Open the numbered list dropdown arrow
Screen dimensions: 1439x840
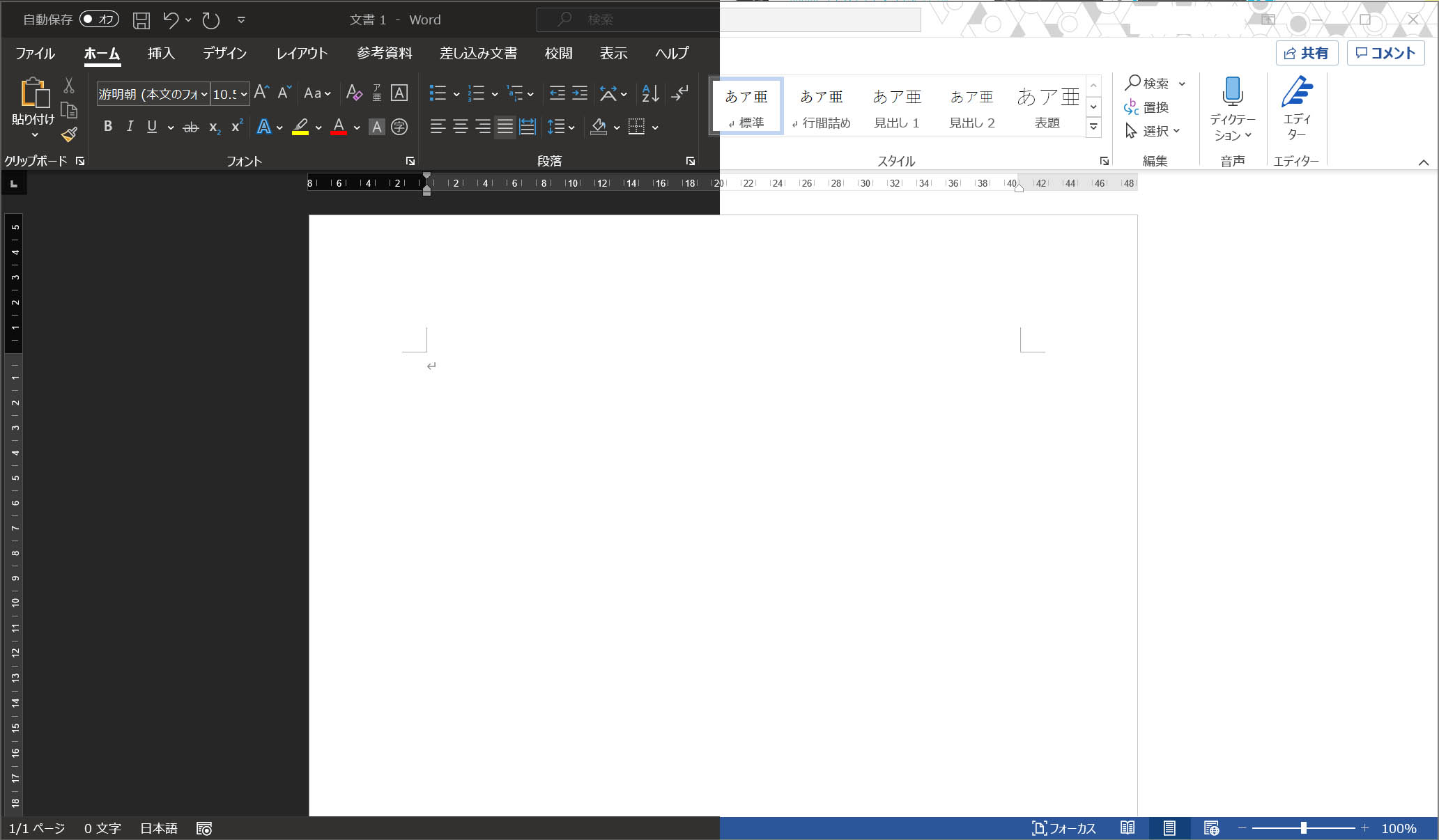point(495,94)
